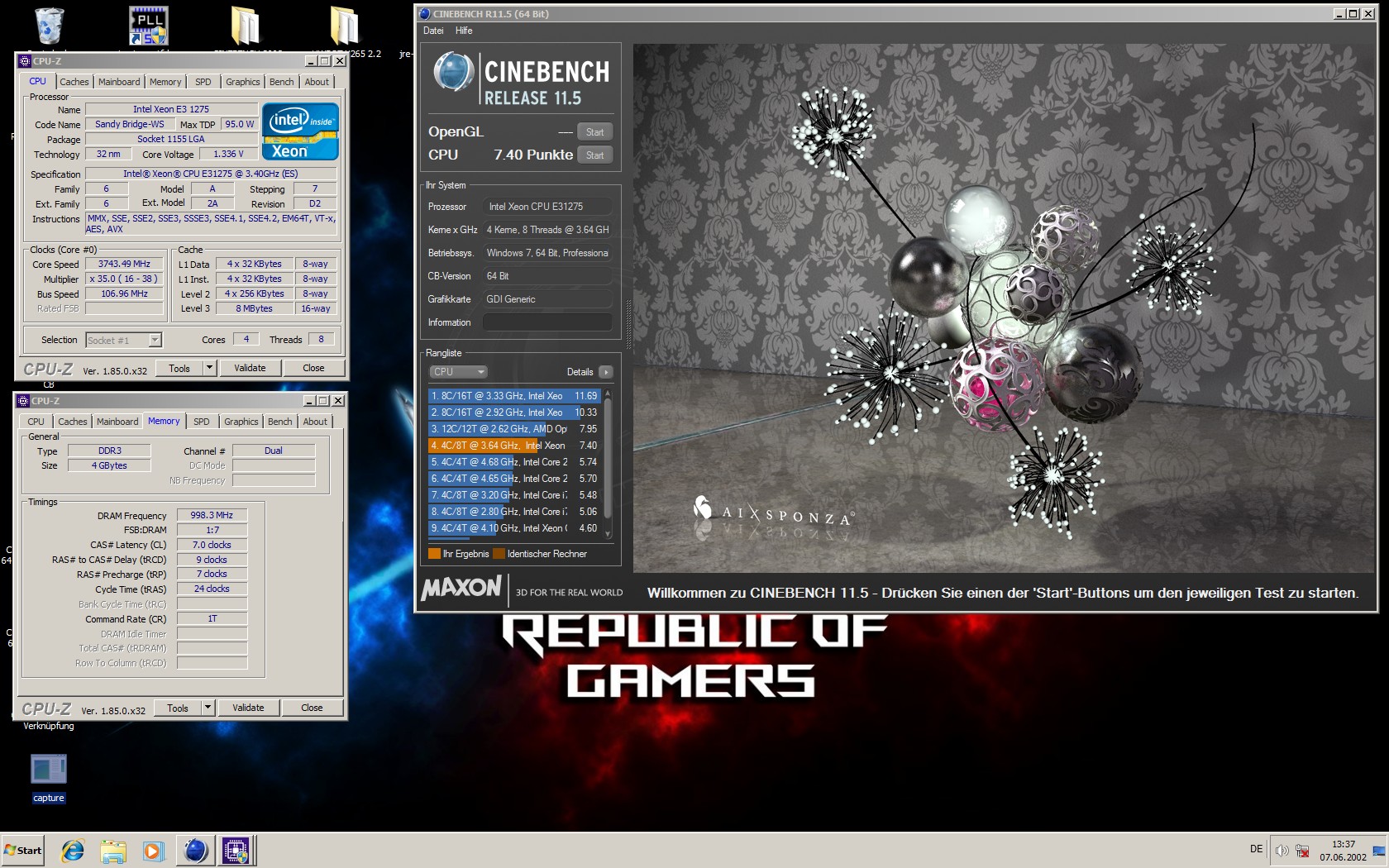1389x868 pixels.
Task: Click Validate in bottom CPU-Z window
Action: pos(248,708)
